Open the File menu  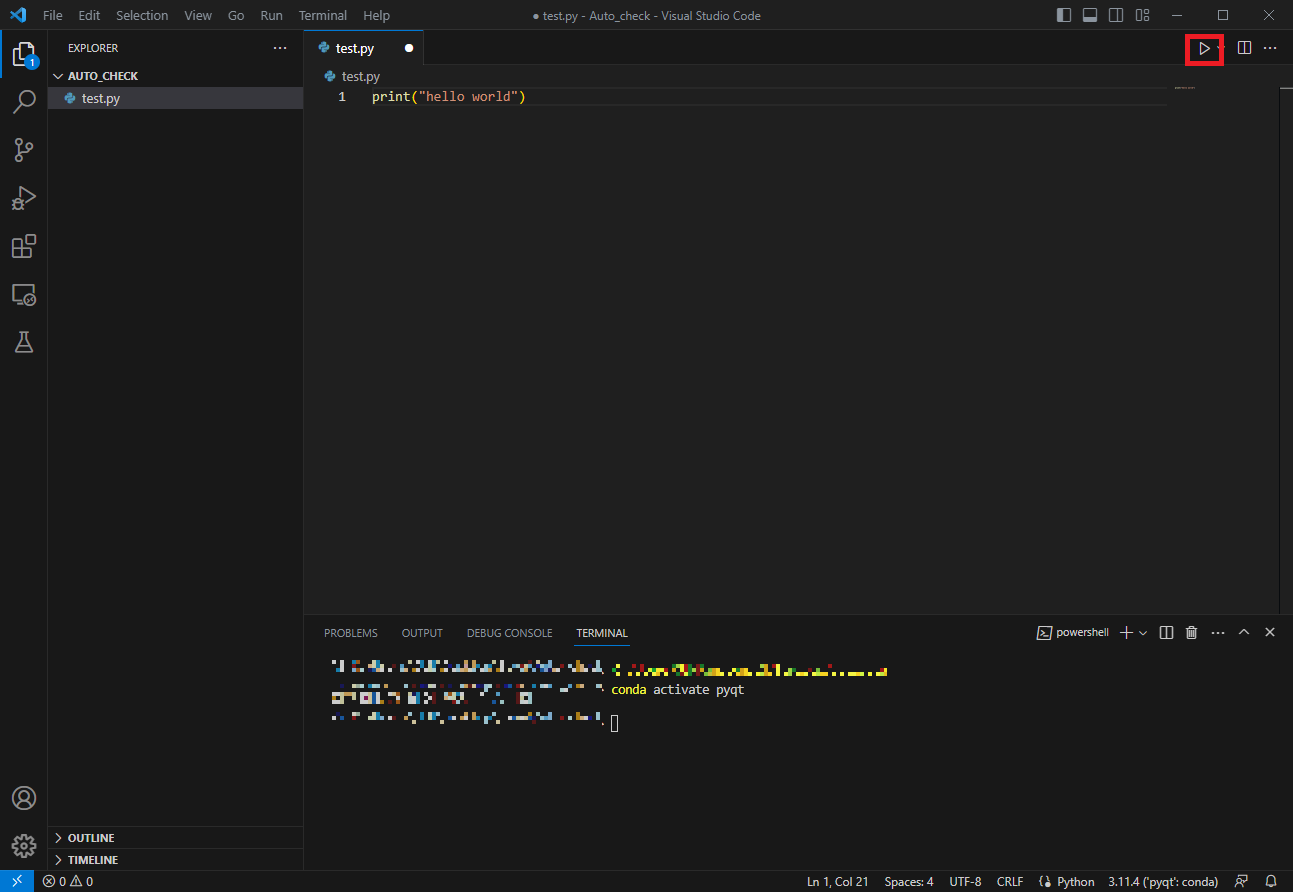[53, 16]
